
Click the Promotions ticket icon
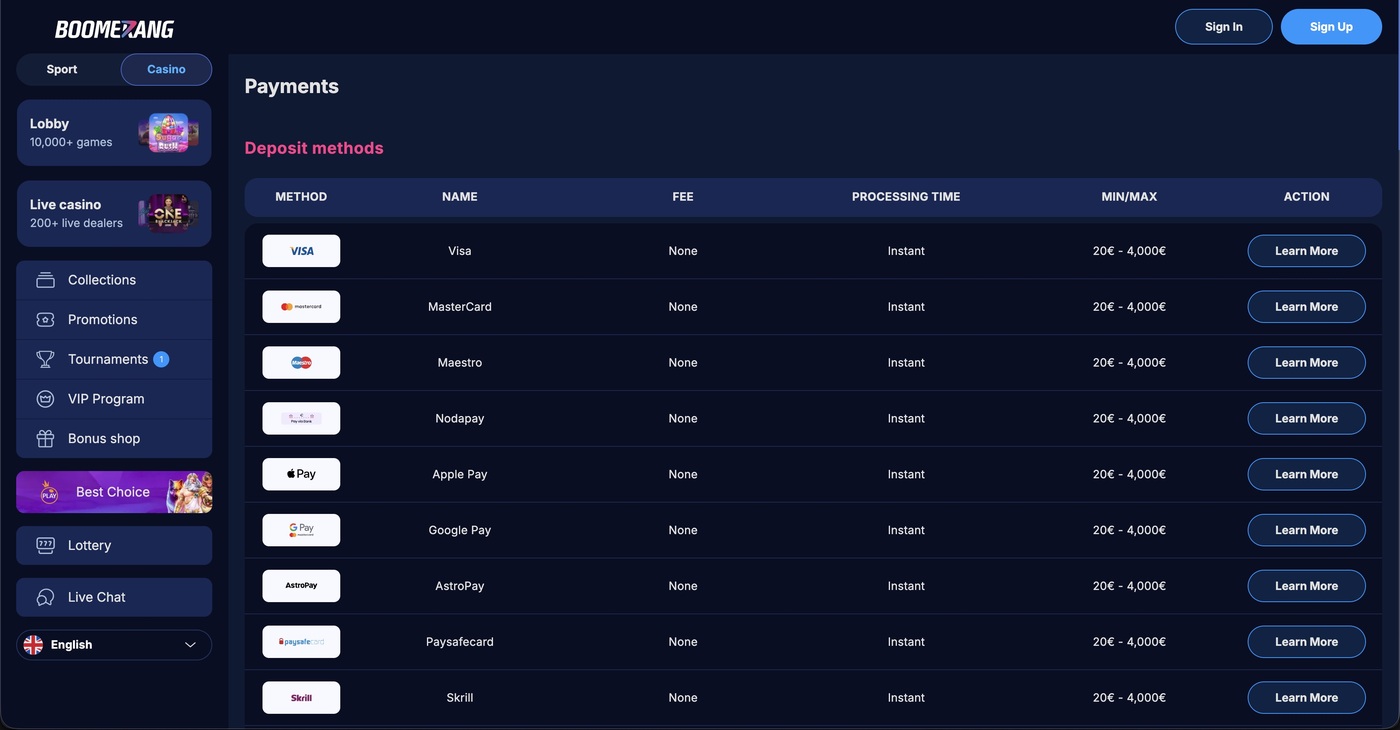pyautogui.click(x=45, y=320)
